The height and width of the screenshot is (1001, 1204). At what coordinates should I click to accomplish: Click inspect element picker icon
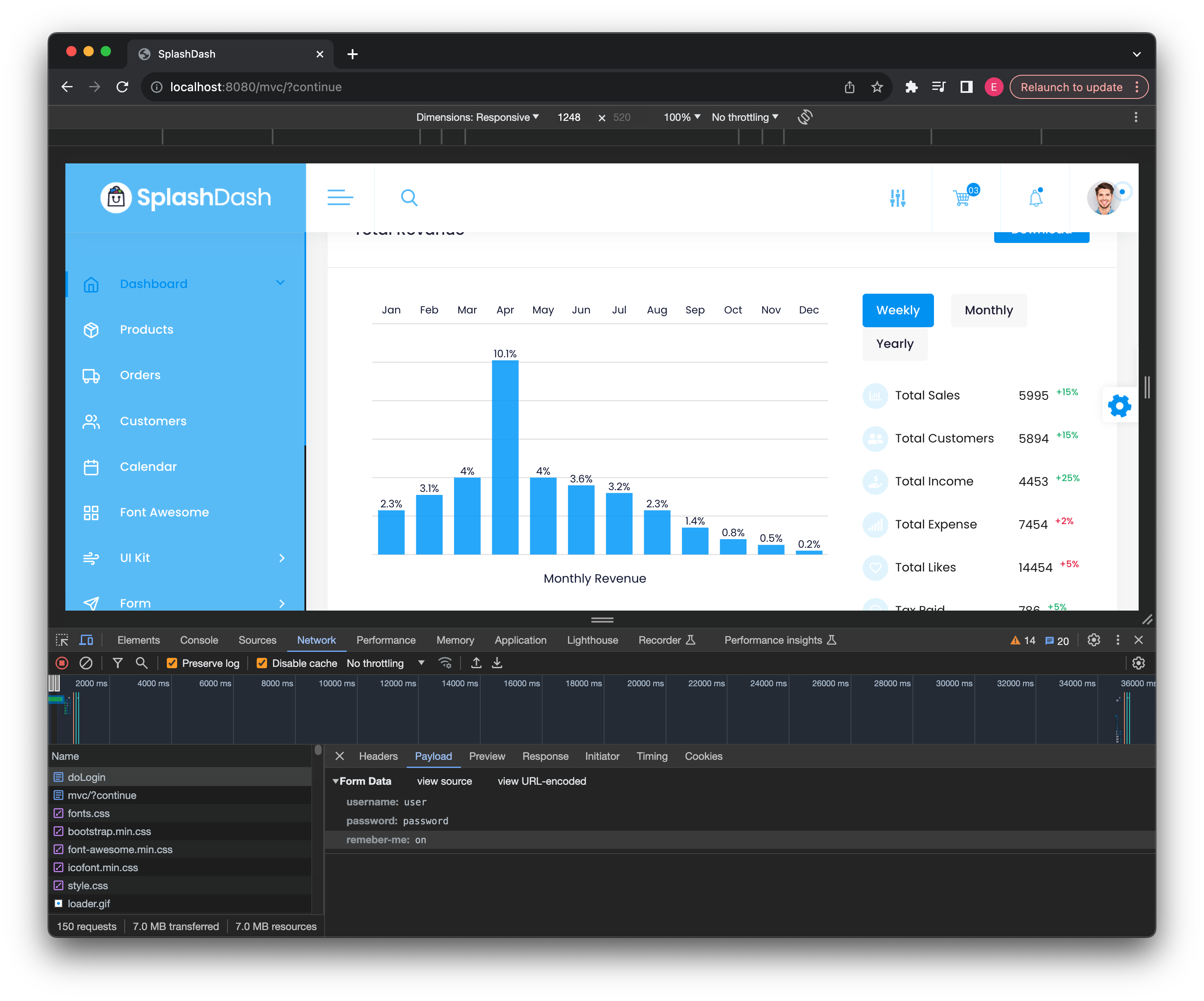pos(62,640)
